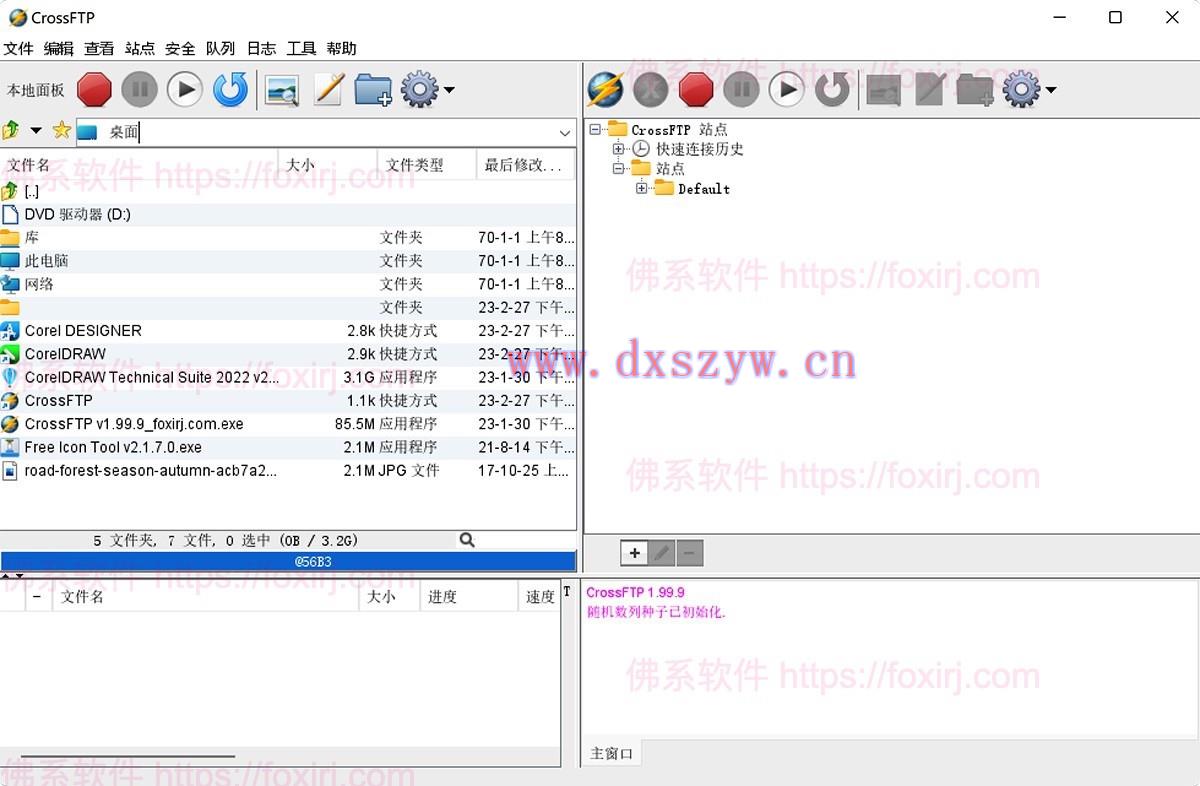Click the grey refresh icon in remote toolbar
Viewport: 1200px width, 786px height.
point(832,90)
